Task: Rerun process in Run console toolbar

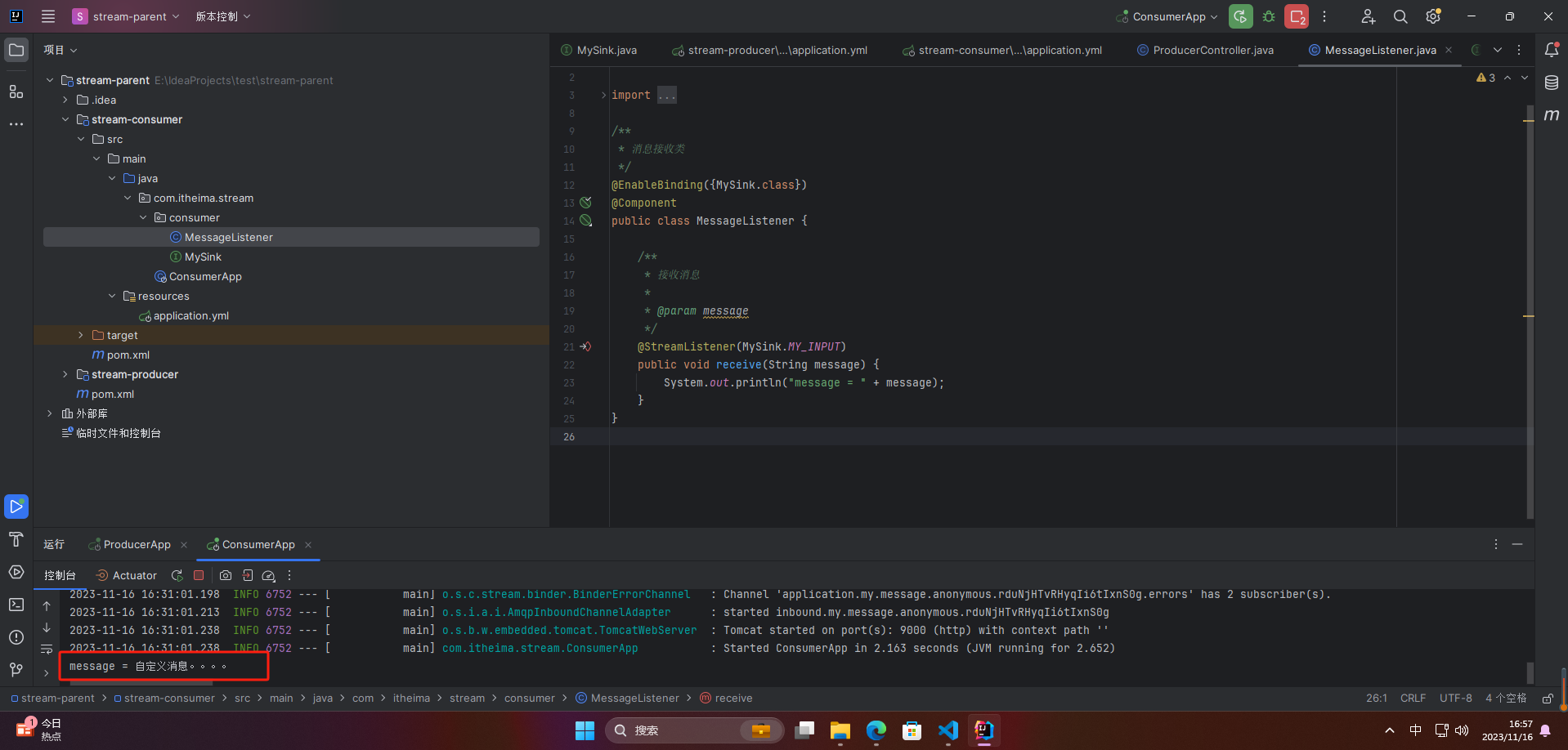Action: click(x=177, y=575)
